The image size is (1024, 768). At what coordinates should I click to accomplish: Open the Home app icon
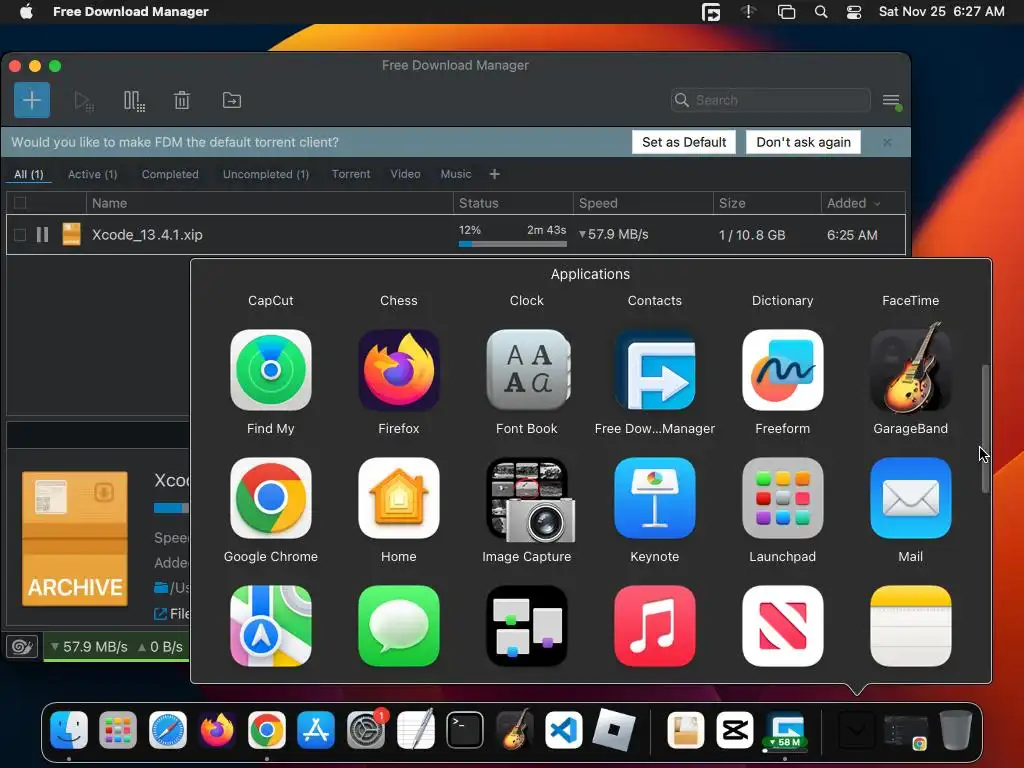pos(398,498)
